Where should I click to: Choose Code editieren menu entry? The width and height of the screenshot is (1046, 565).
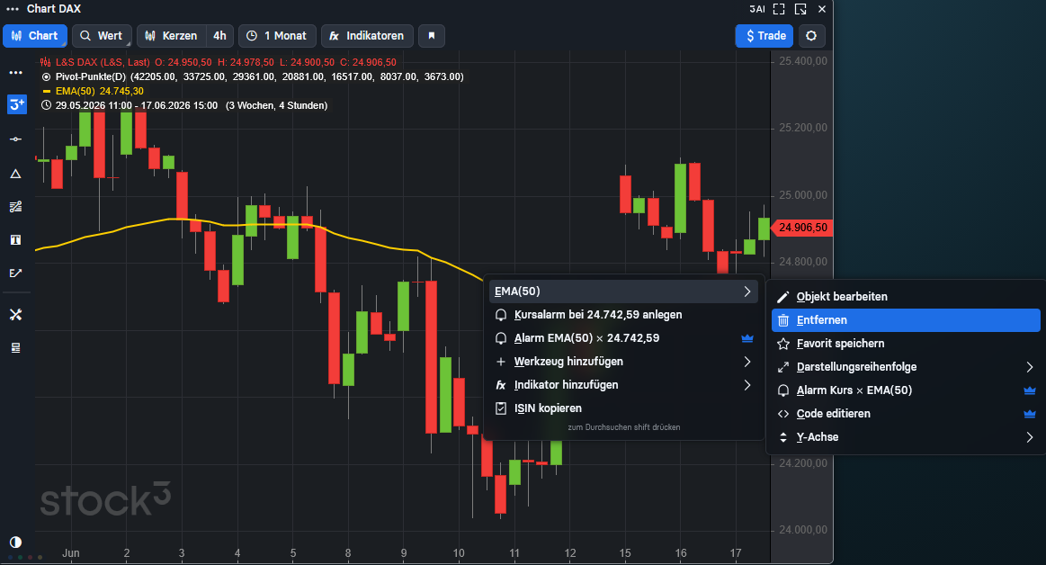tap(906, 414)
